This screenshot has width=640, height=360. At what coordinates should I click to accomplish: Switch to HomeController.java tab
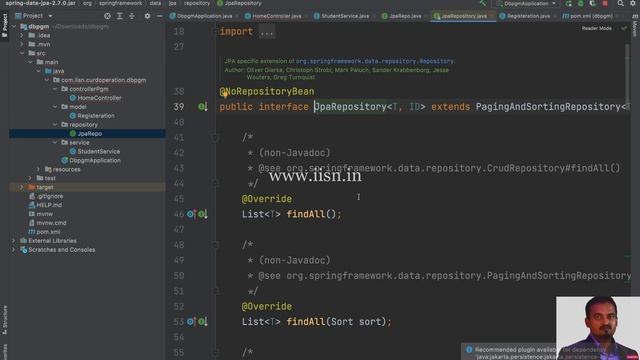coord(273,16)
